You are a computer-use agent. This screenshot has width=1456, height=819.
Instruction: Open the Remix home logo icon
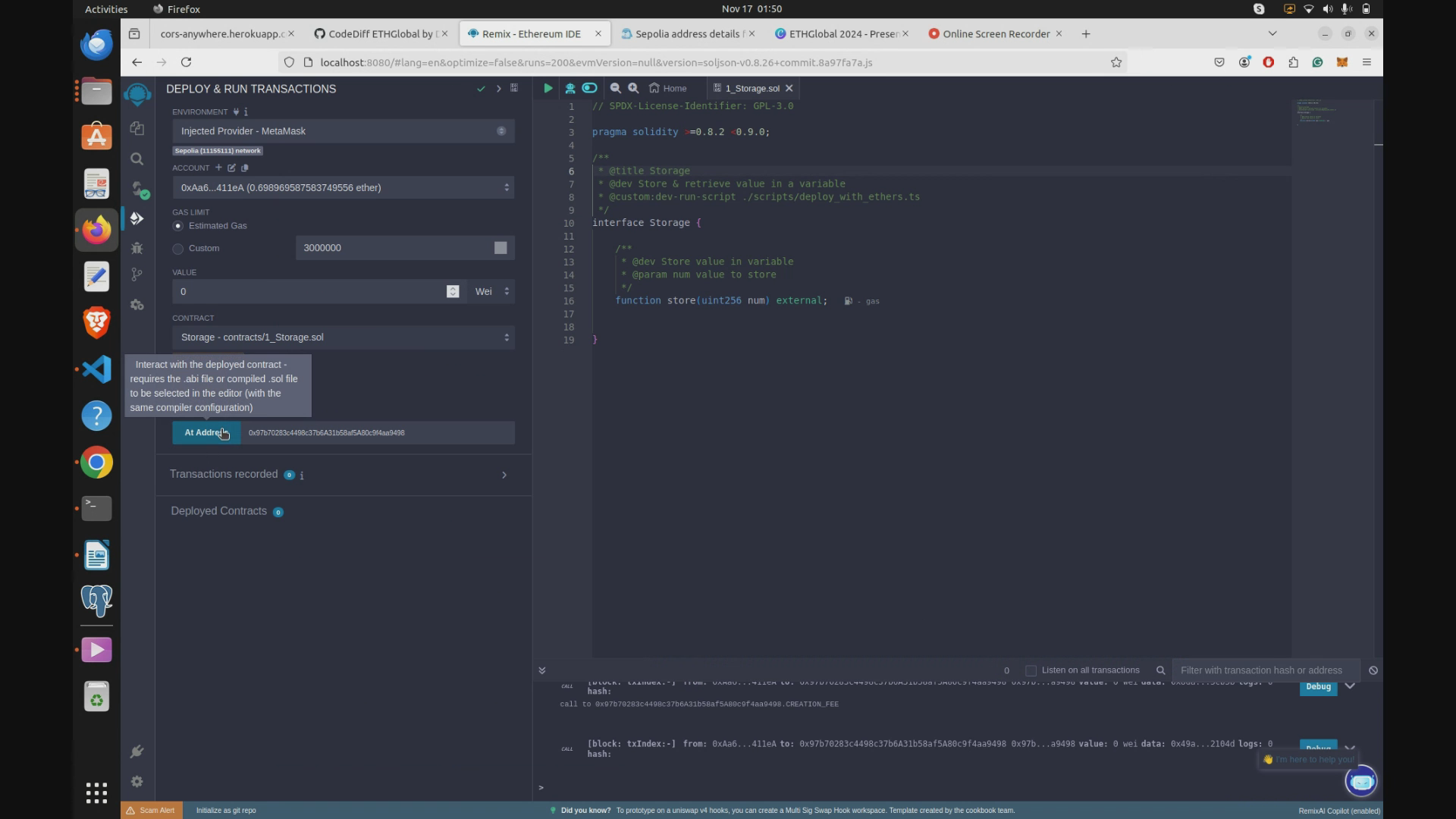click(x=137, y=94)
